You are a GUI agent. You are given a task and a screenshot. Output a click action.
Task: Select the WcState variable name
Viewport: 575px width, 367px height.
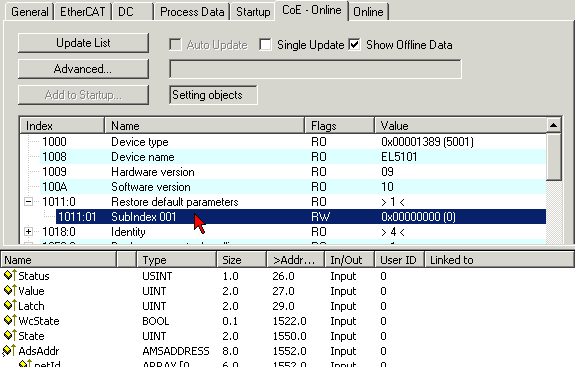(39, 321)
